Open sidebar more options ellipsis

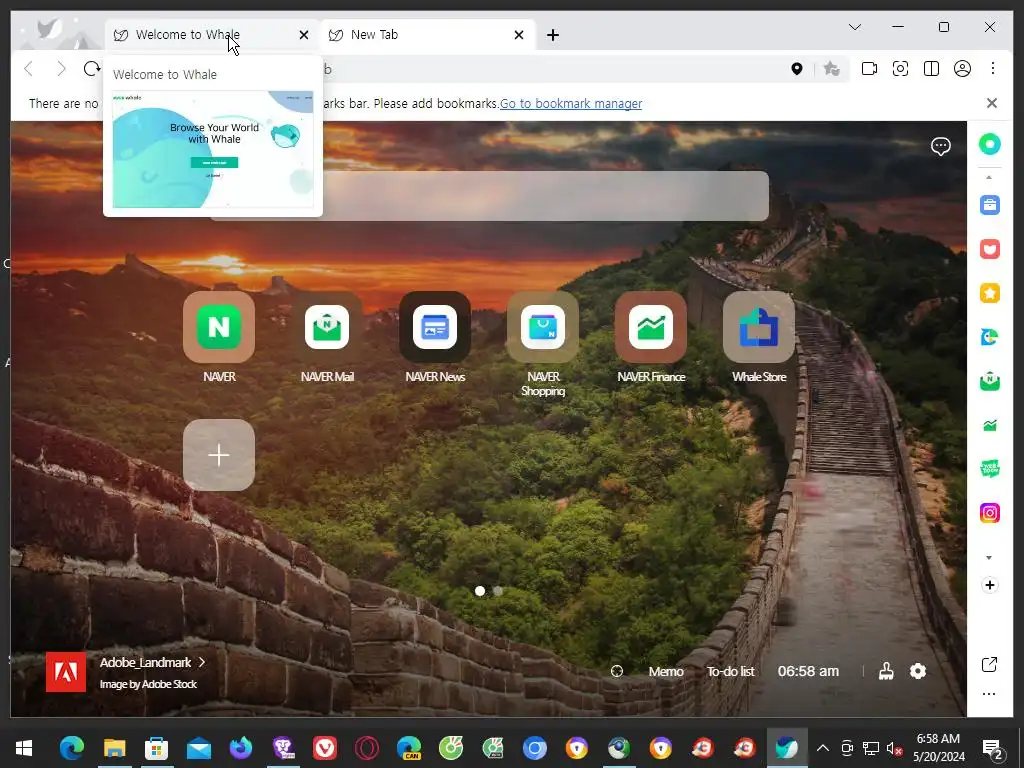tap(989, 694)
